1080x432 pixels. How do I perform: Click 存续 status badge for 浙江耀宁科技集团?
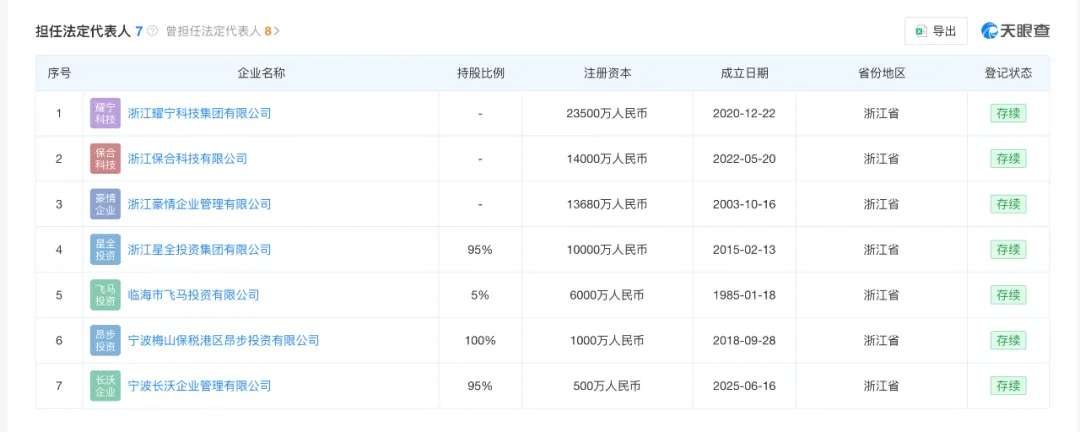click(x=1008, y=113)
